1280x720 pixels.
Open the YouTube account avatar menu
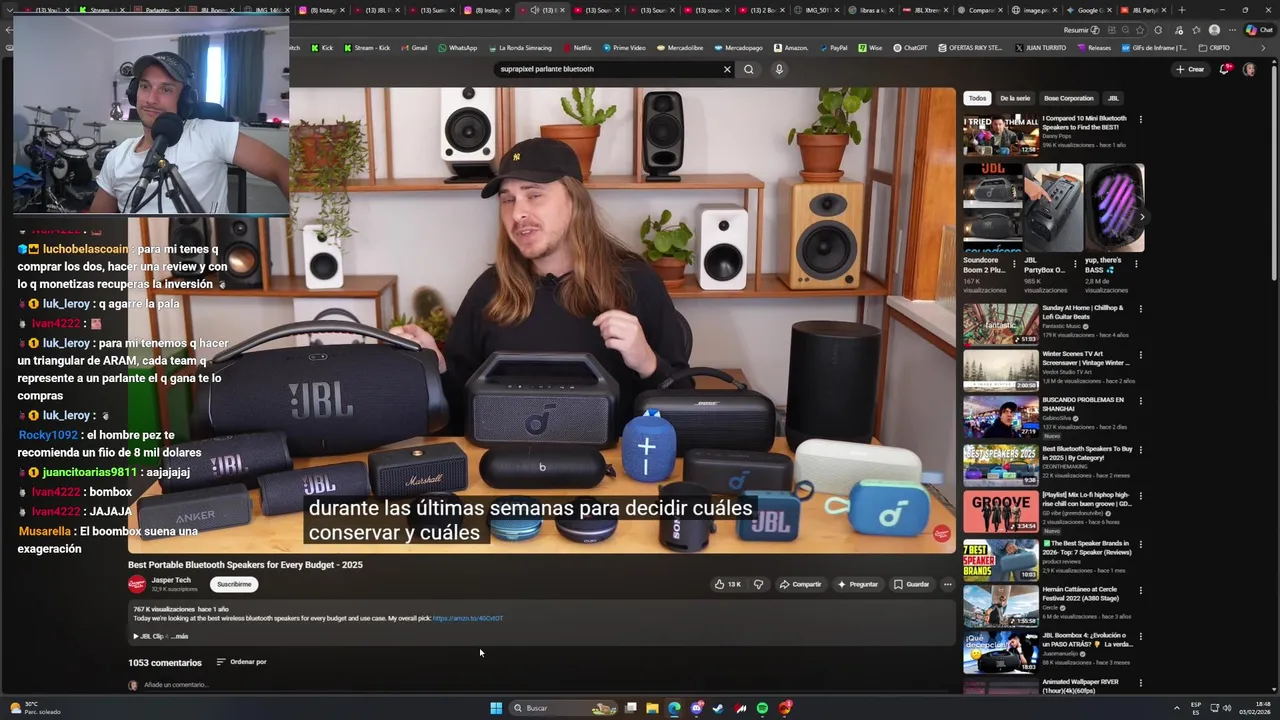click(x=1249, y=69)
